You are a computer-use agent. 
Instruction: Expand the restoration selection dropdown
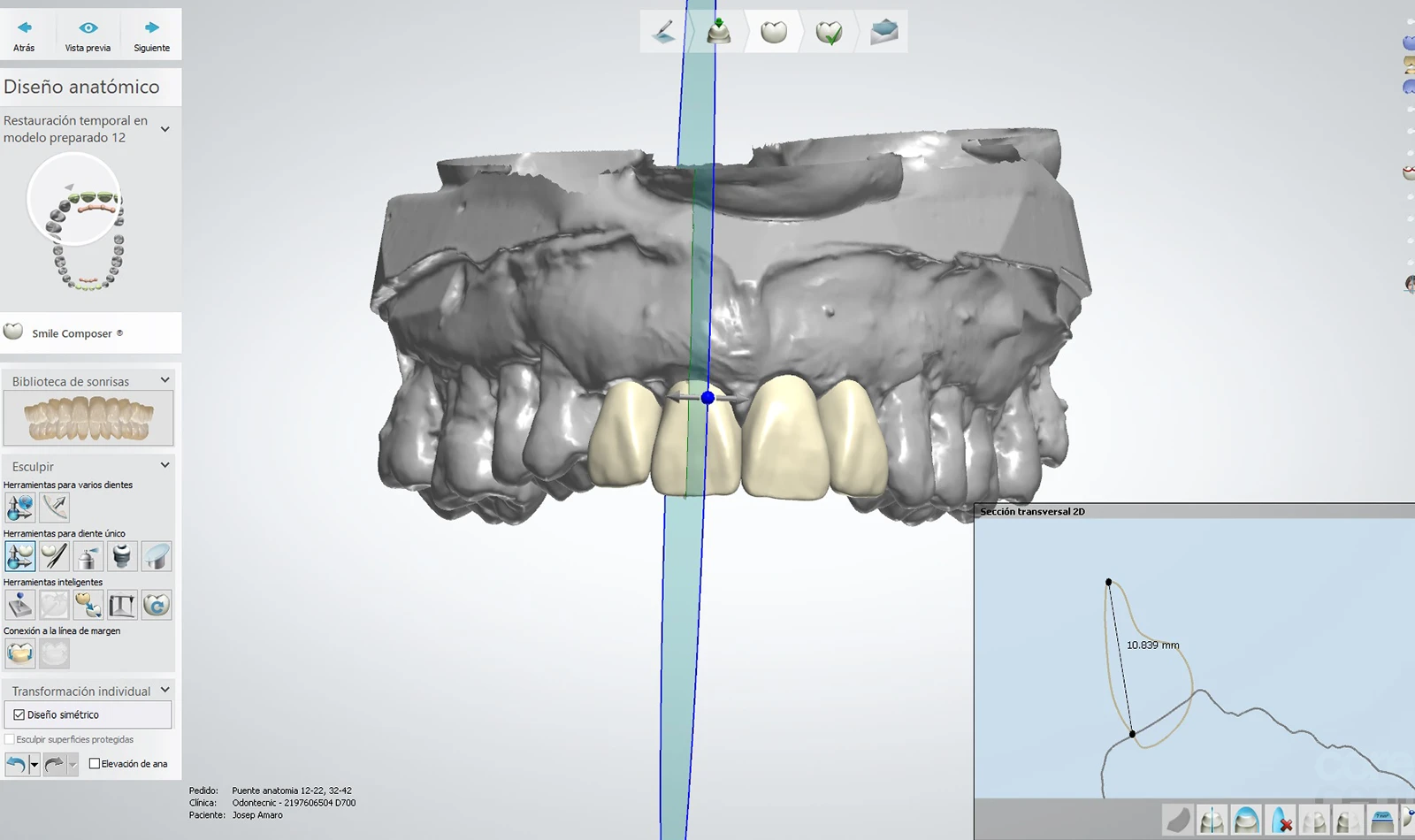click(x=164, y=129)
